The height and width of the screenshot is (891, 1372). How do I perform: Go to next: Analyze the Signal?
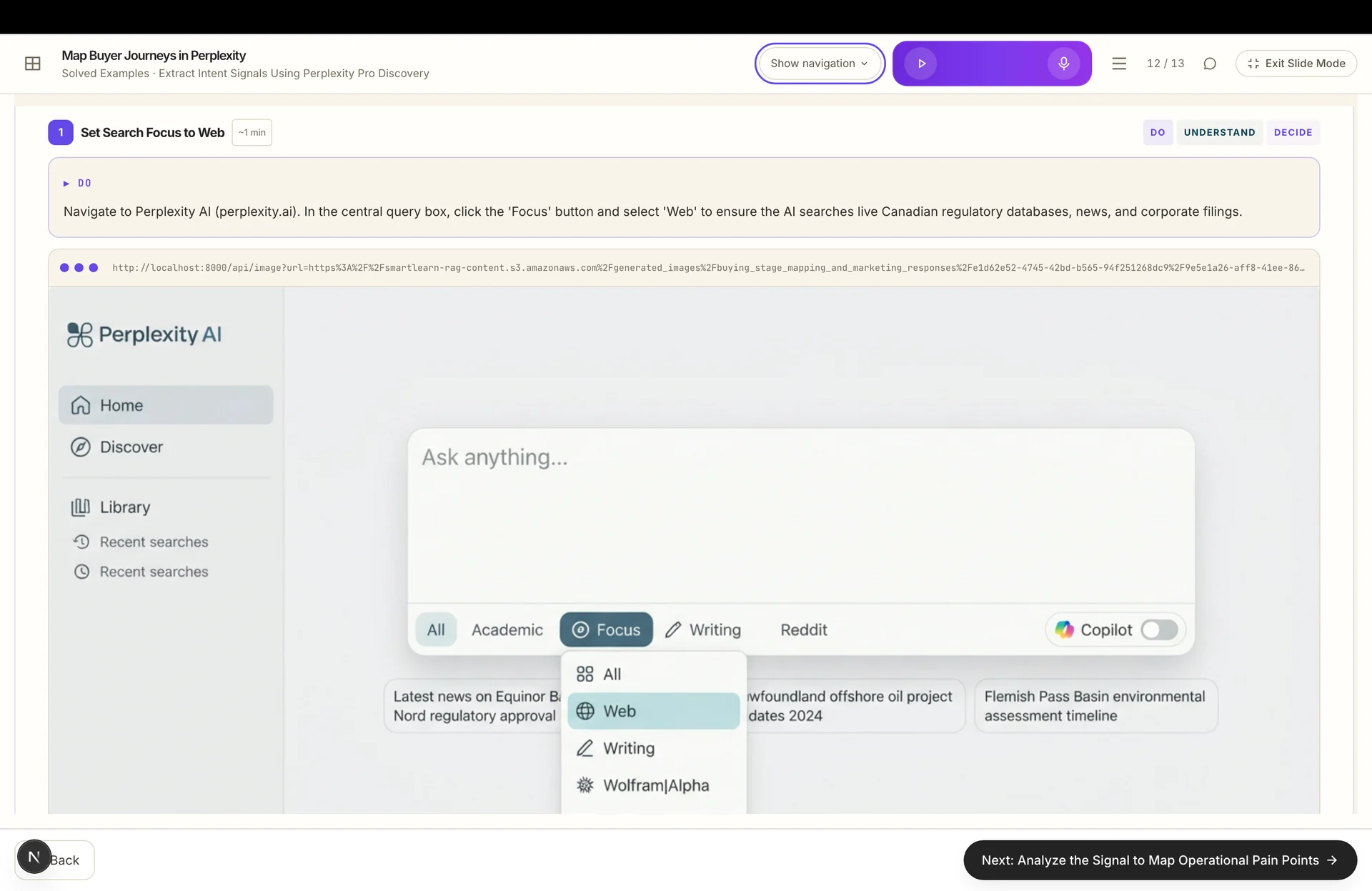click(x=1160, y=860)
